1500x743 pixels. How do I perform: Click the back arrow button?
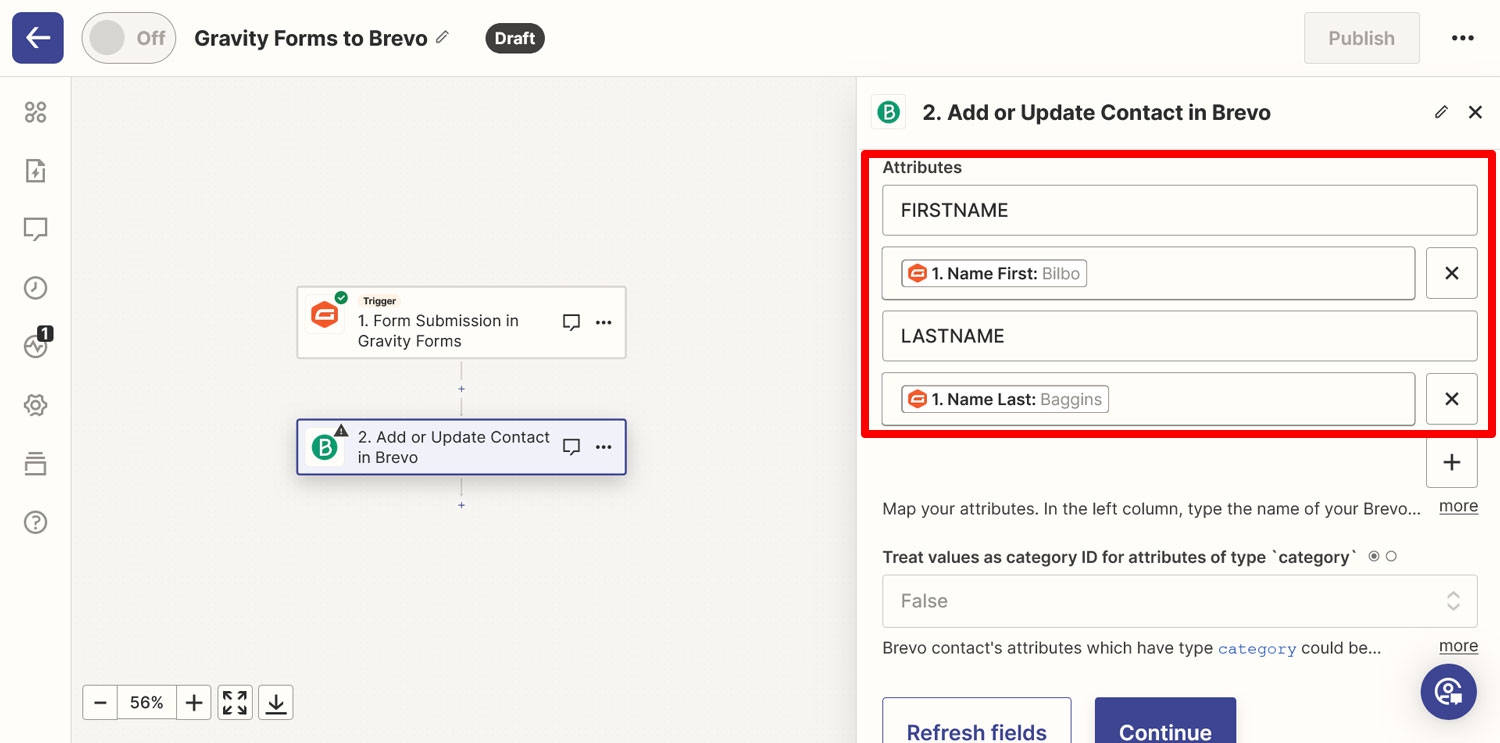[x=38, y=38]
